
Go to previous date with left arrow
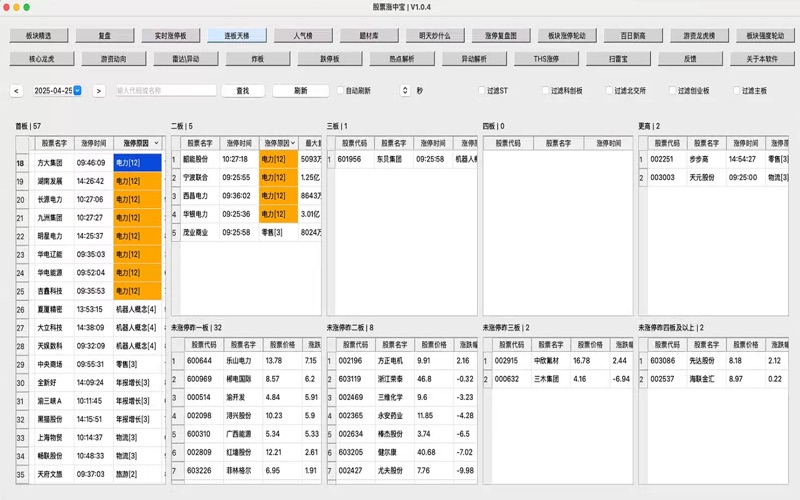pyautogui.click(x=17, y=91)
